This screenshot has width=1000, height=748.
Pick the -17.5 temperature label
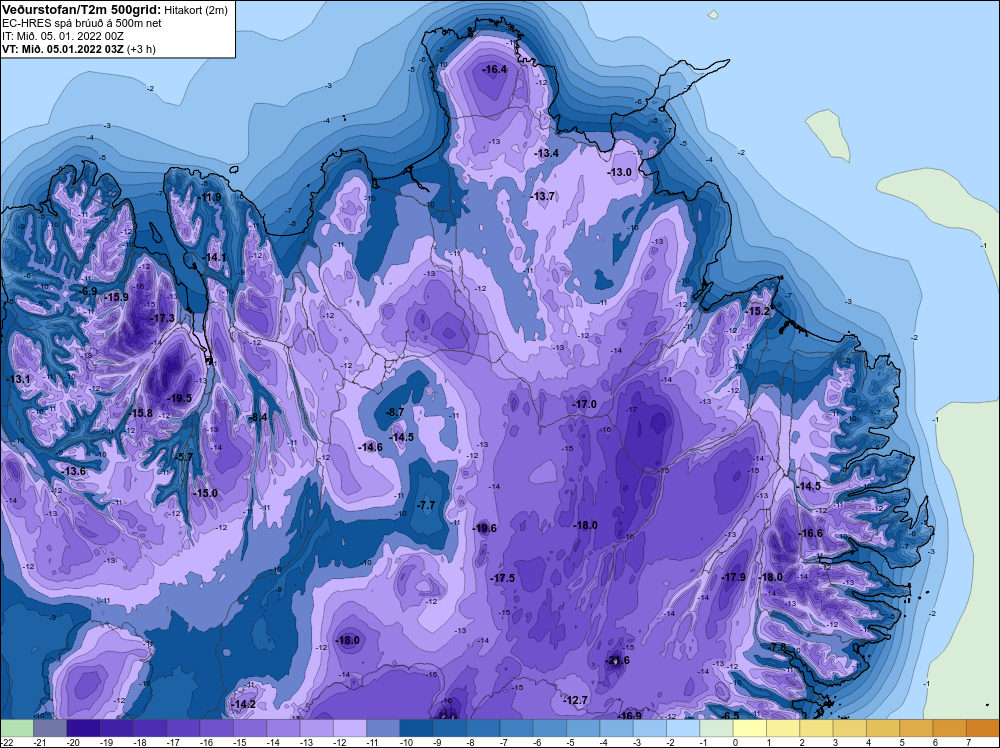tap(503, 578)
